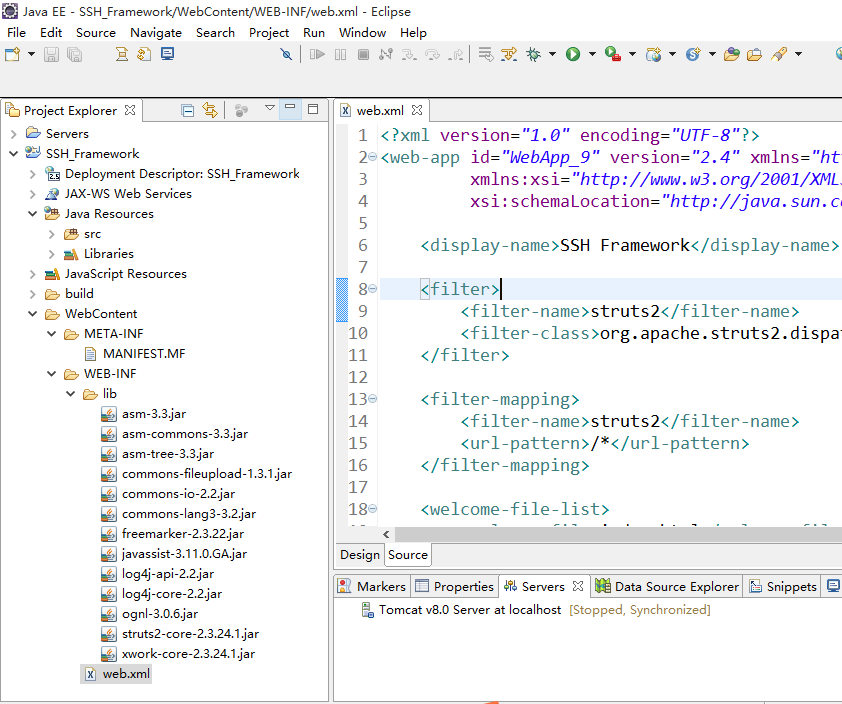This screenshot has height=704, width=842.
Task: Open the Markers view tab
Action: (372, 586)
